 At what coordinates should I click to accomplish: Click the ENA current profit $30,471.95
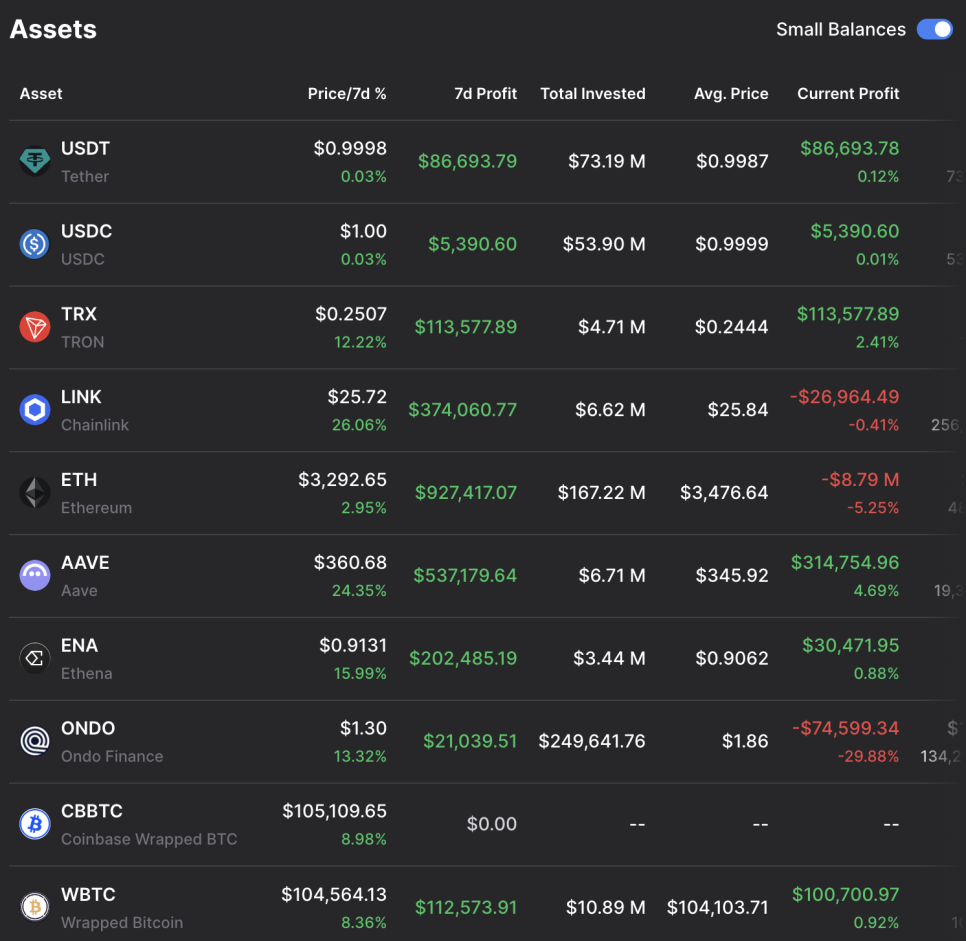[x=850, y=645]
